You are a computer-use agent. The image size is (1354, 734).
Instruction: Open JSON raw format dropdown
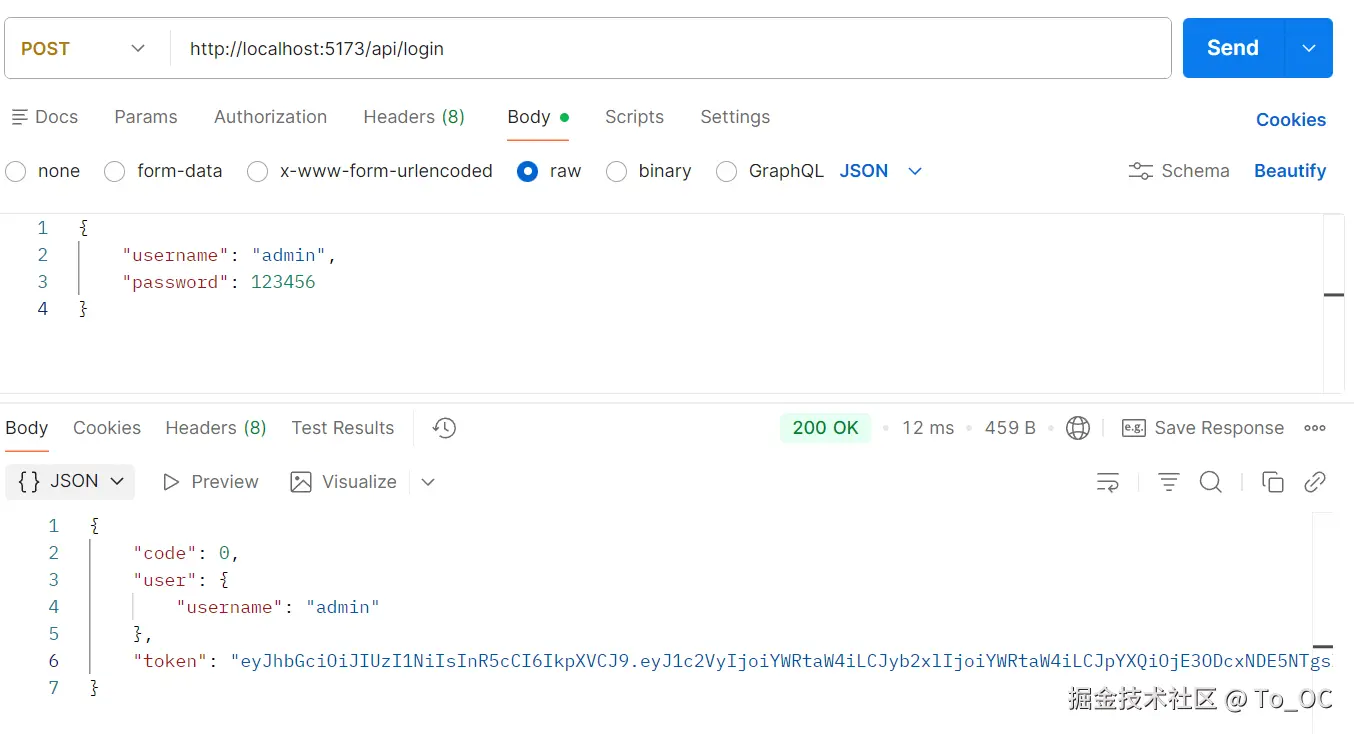(880, 171)
